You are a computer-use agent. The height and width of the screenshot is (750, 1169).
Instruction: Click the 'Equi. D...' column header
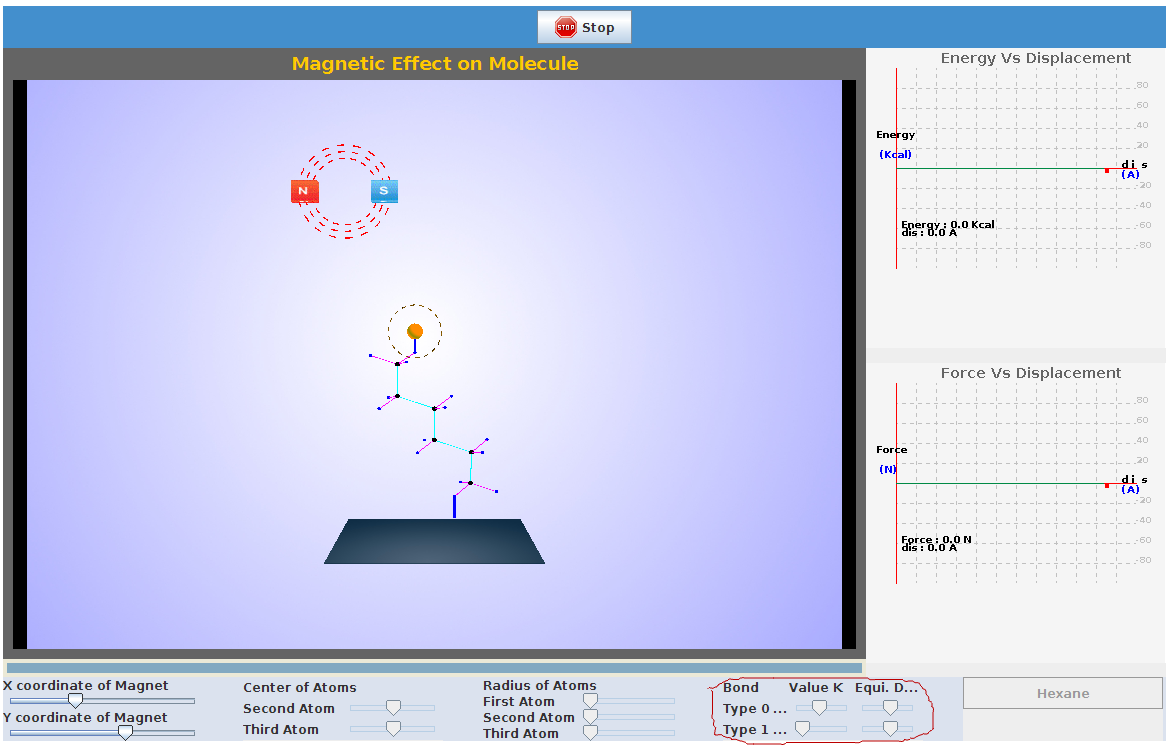886,687
